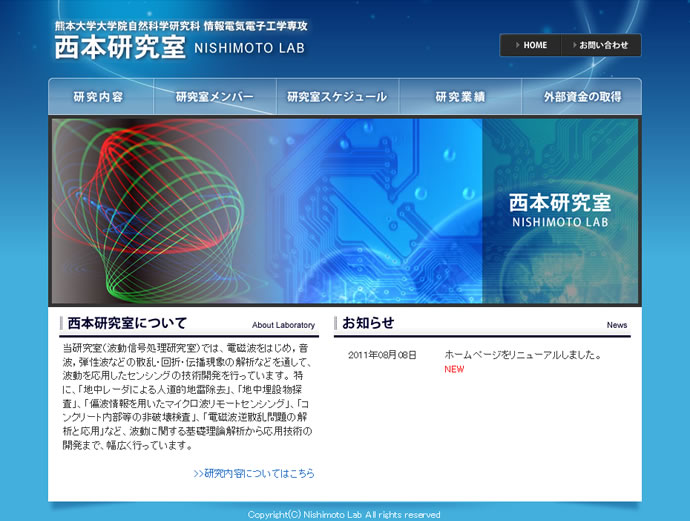The width and height of the screenshot is (690, 521).
Task: Click the 西本研究室 NISHIMOTO LAB header logo
Action: pos(180,47)
